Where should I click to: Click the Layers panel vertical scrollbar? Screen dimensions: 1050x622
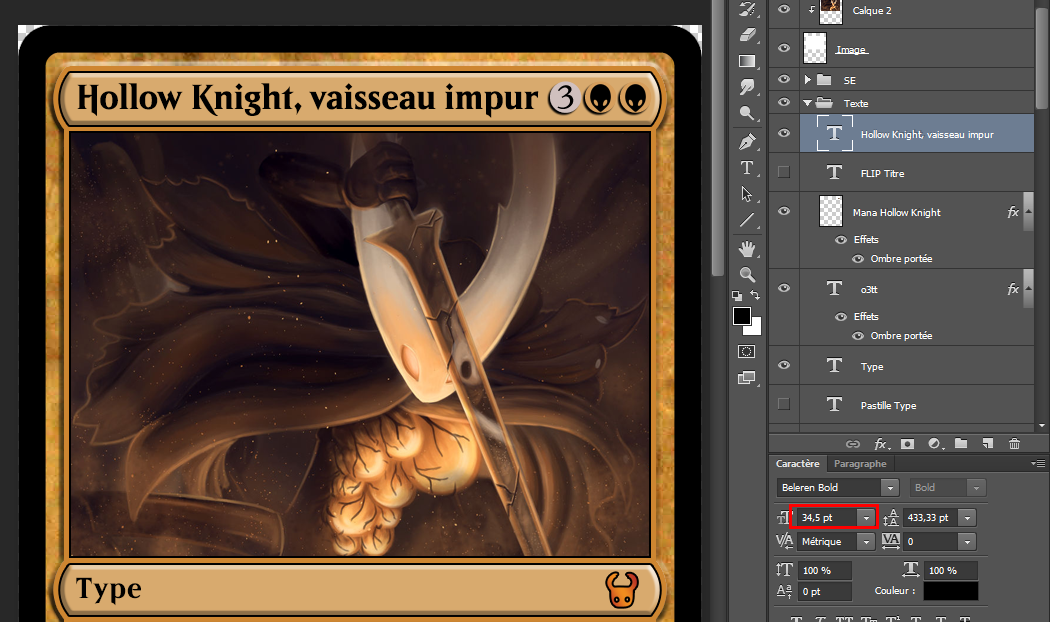click(1041, 57)
